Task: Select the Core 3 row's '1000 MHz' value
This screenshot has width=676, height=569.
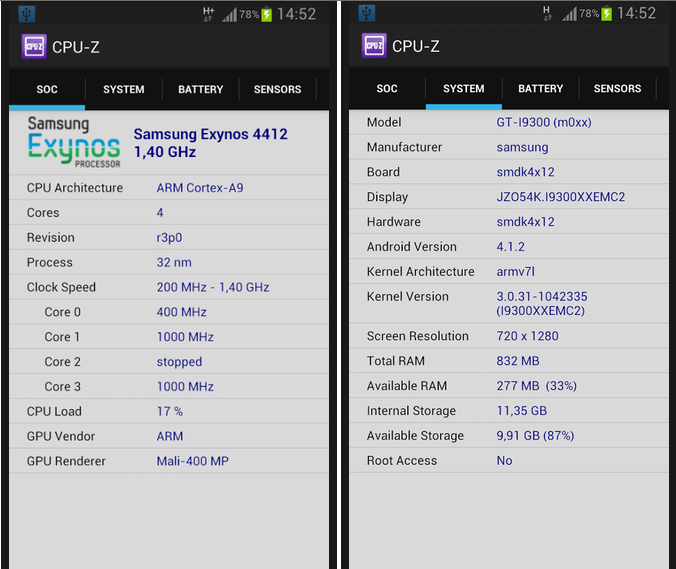Action: (185, 387)
